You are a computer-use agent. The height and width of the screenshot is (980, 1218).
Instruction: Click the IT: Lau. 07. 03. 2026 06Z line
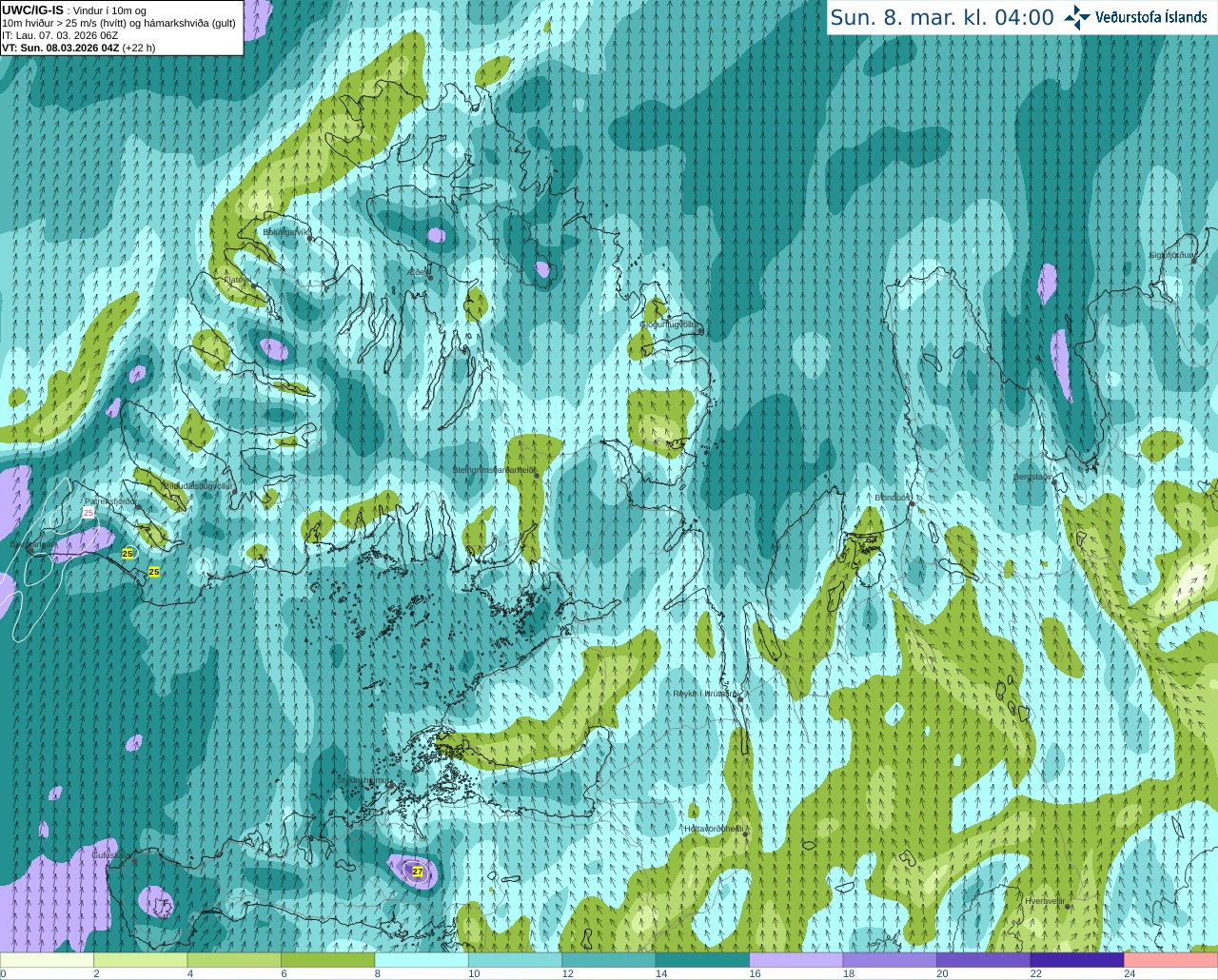pos(60,35)
